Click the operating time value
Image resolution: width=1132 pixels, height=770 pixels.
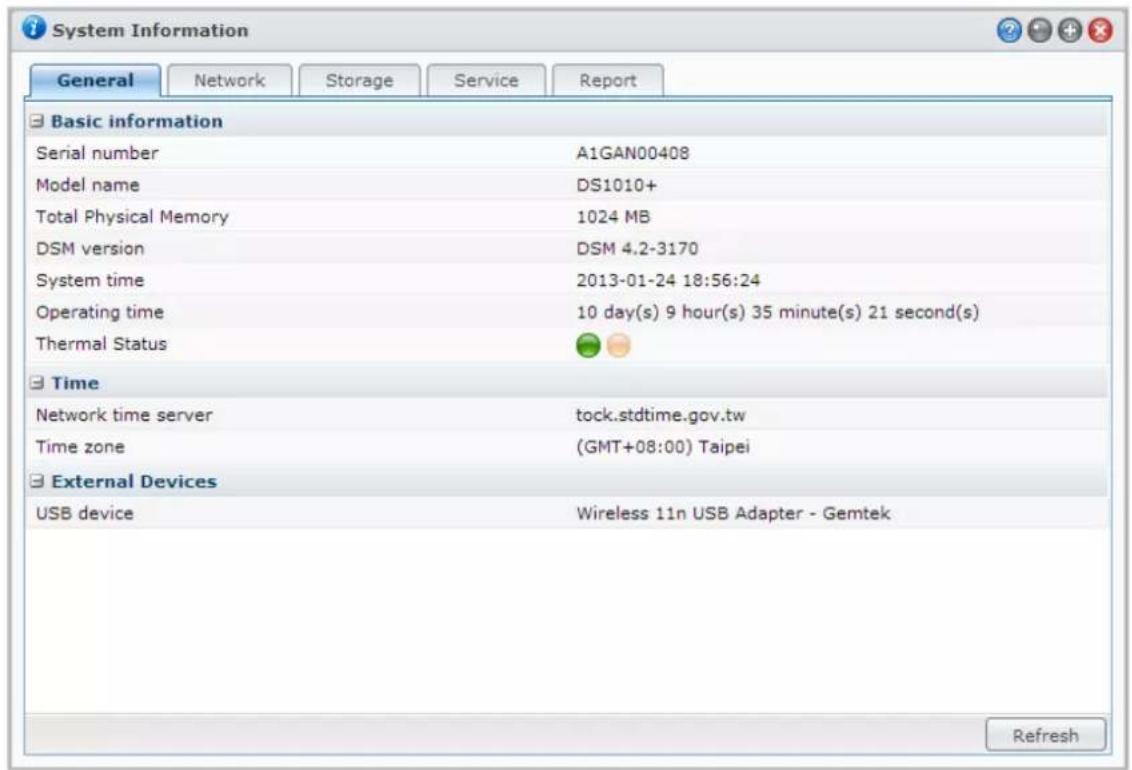pos(778,312)
